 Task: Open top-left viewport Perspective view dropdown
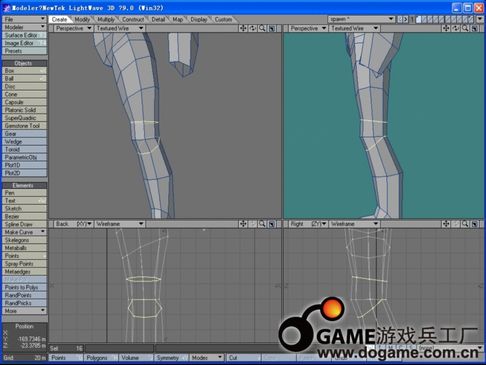73,28
